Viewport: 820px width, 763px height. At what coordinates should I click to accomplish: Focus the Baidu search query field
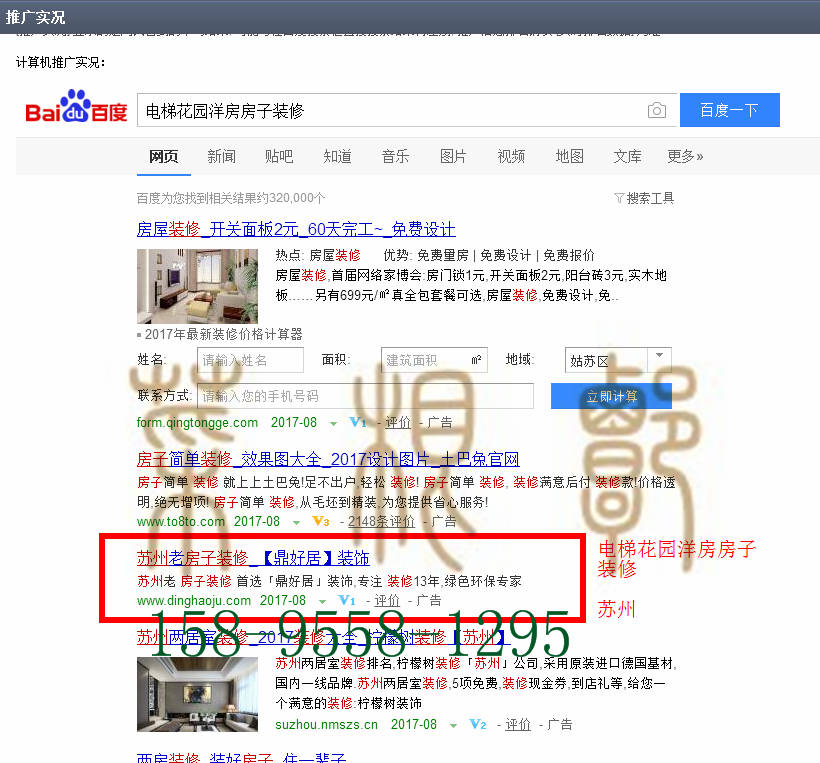pos(391,110)
